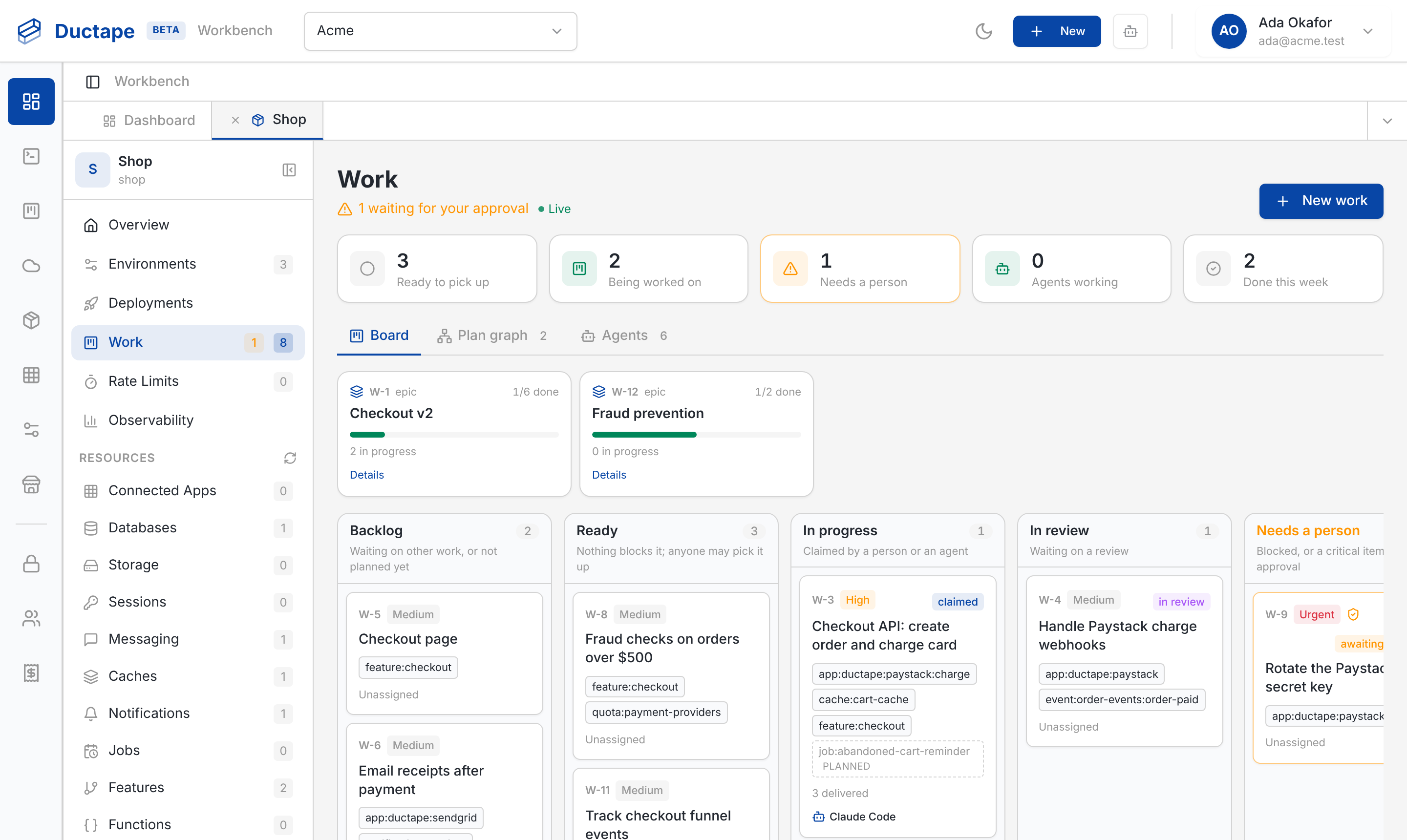Open the sliders settings icon in left rail

click(x=31, y=430)
